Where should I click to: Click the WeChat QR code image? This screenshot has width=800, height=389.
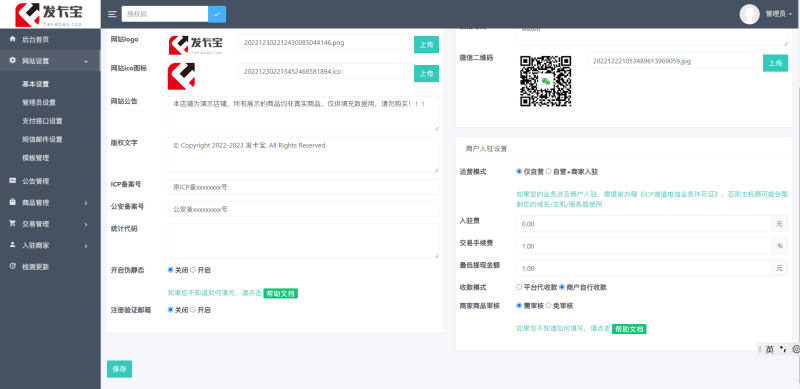point(545,81)
